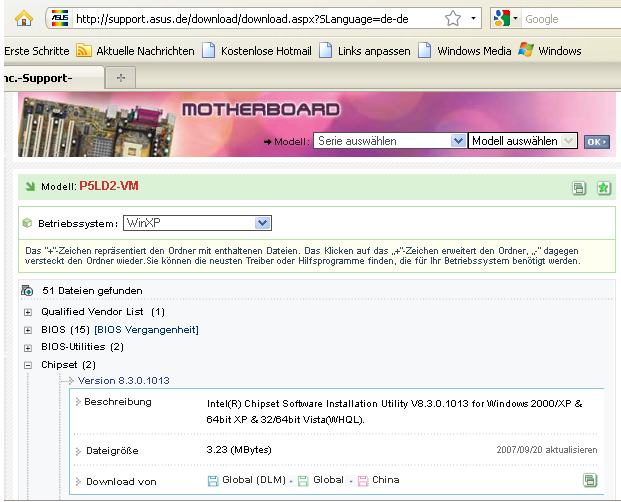Open the Erste Schritte bookmark

pyautogui.click(x=36, y=51)
